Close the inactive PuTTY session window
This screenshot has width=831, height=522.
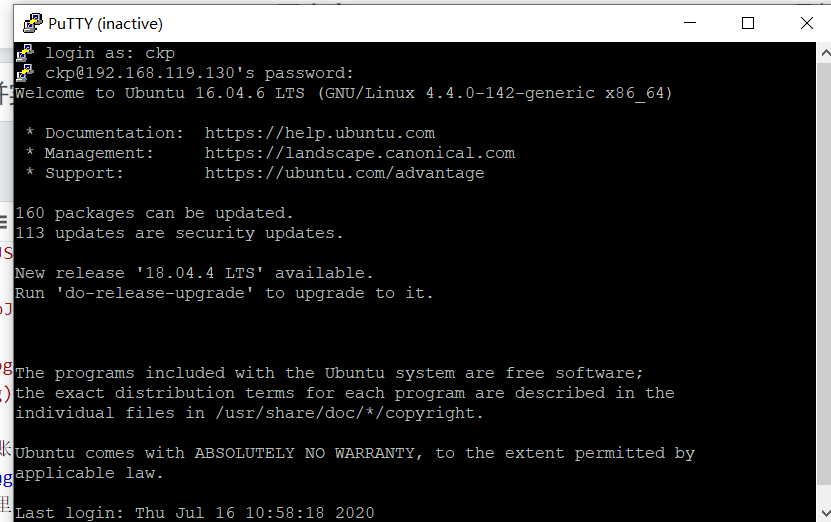[807, 23]
